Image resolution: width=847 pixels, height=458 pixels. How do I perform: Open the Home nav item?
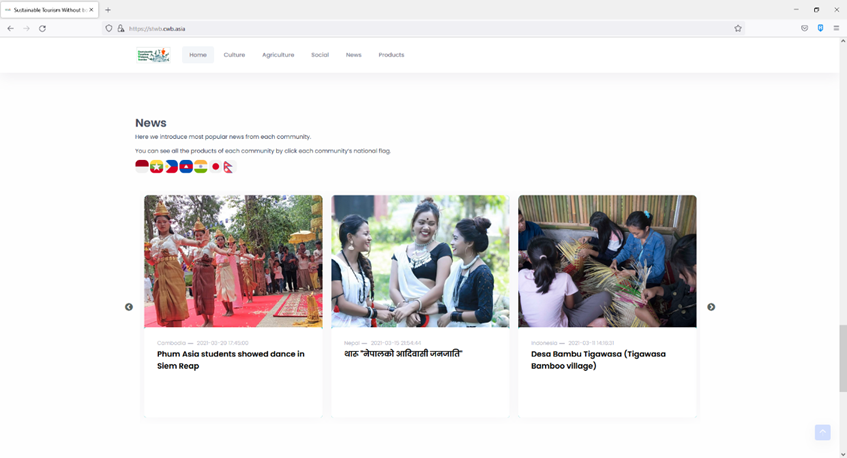(198, 55)
